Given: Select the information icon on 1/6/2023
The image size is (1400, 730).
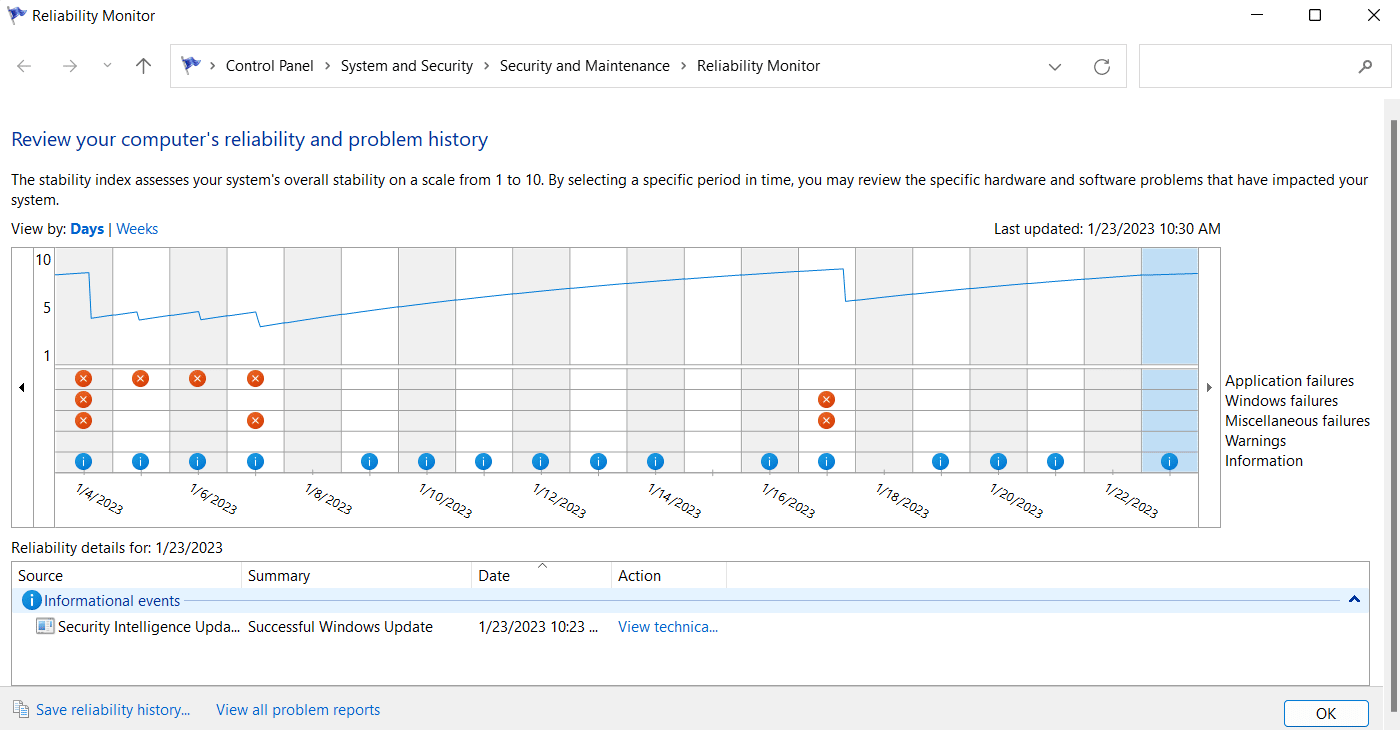Looking at the screenshot, I should 197,461.
